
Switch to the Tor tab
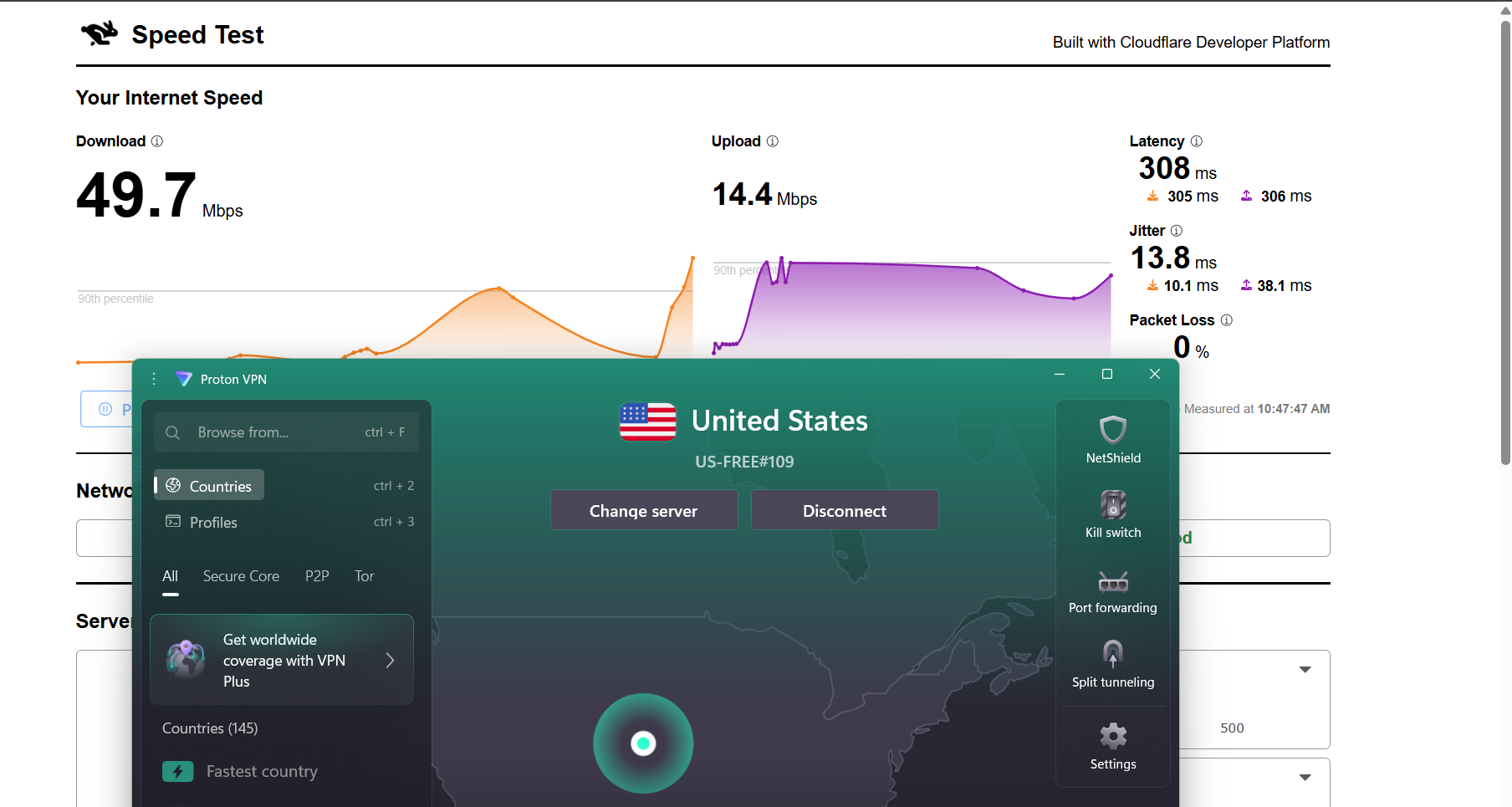(x=364, y=576)
